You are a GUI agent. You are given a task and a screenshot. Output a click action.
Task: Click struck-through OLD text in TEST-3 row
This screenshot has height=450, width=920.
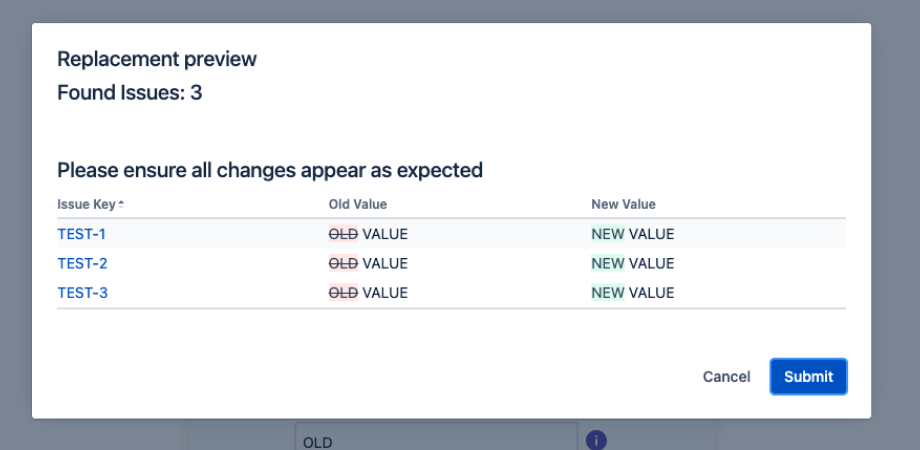click(x=343, y=293)
